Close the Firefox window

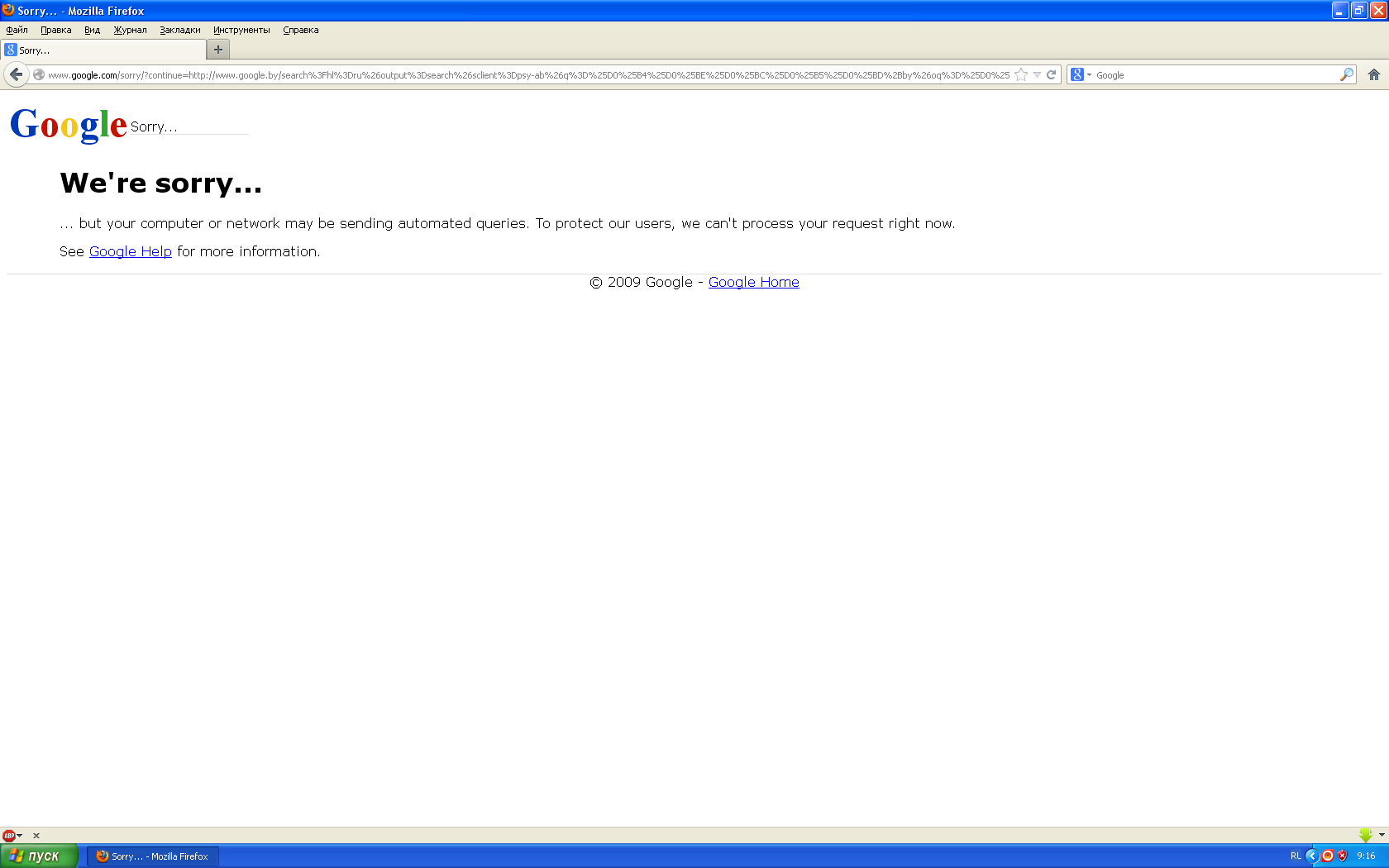(1378, 10)
